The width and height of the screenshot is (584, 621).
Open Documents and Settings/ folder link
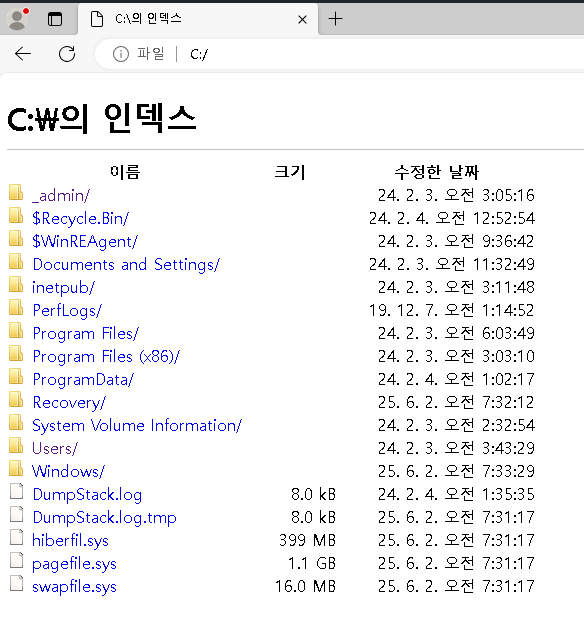click(126, 265)
